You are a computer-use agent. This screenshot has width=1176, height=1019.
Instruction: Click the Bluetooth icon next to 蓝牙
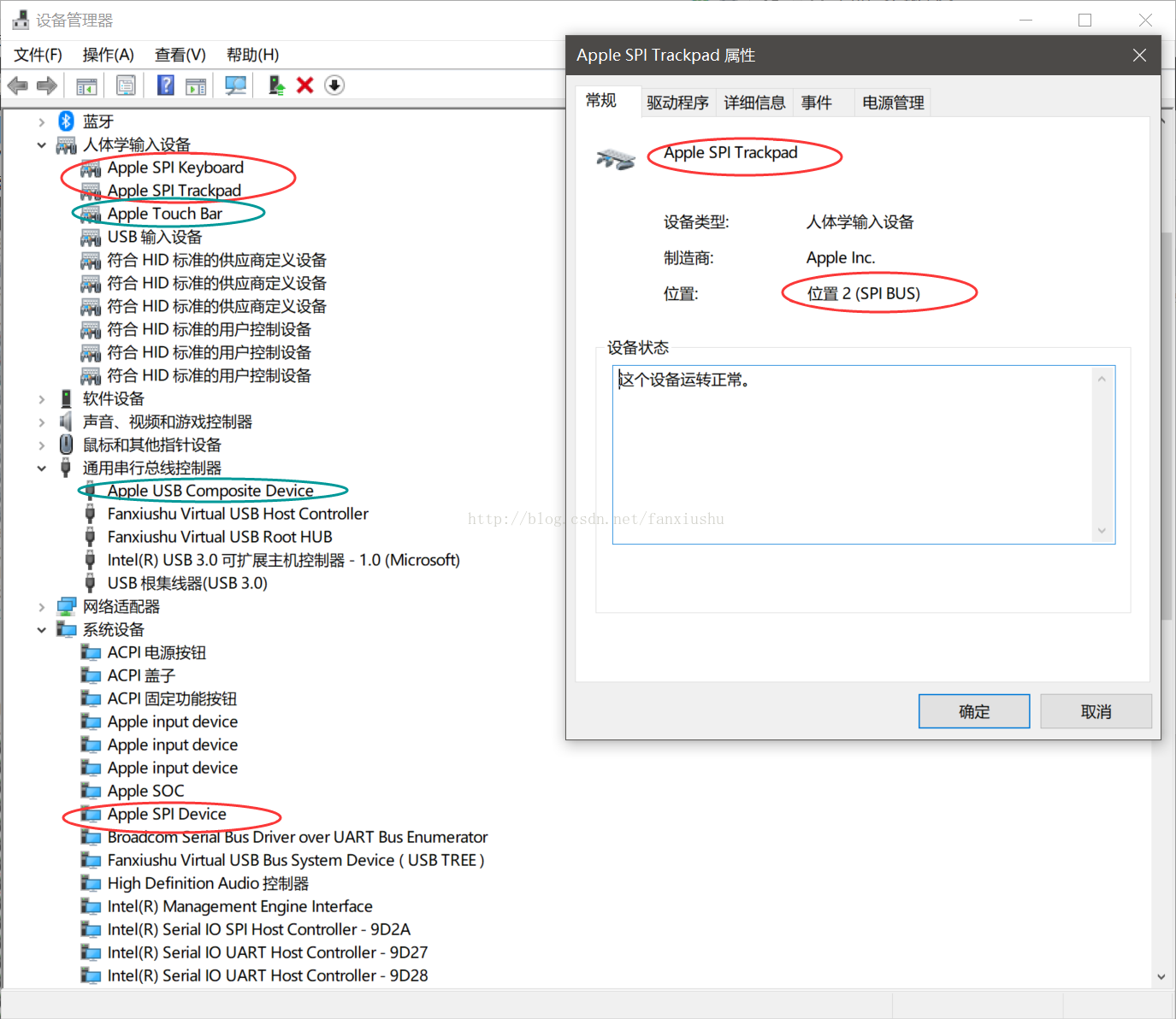tap(66, 121)
